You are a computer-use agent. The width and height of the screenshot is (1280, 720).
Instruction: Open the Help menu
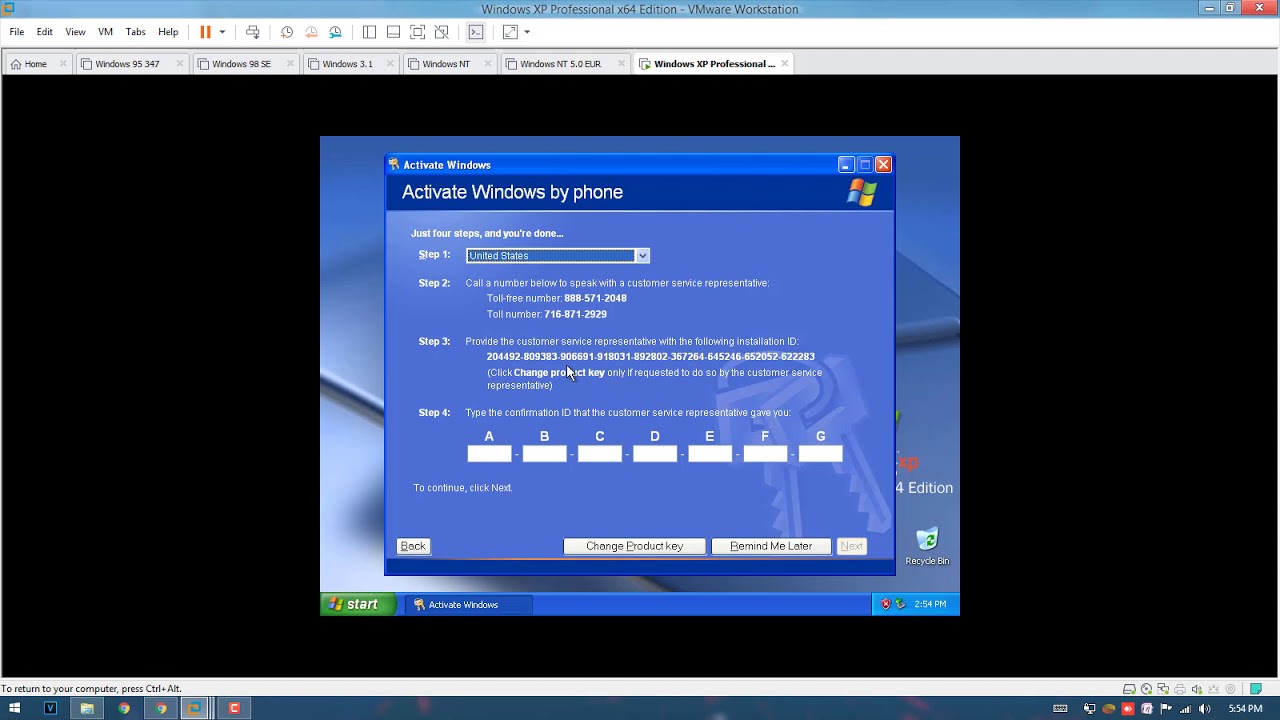tap(168, 32)
